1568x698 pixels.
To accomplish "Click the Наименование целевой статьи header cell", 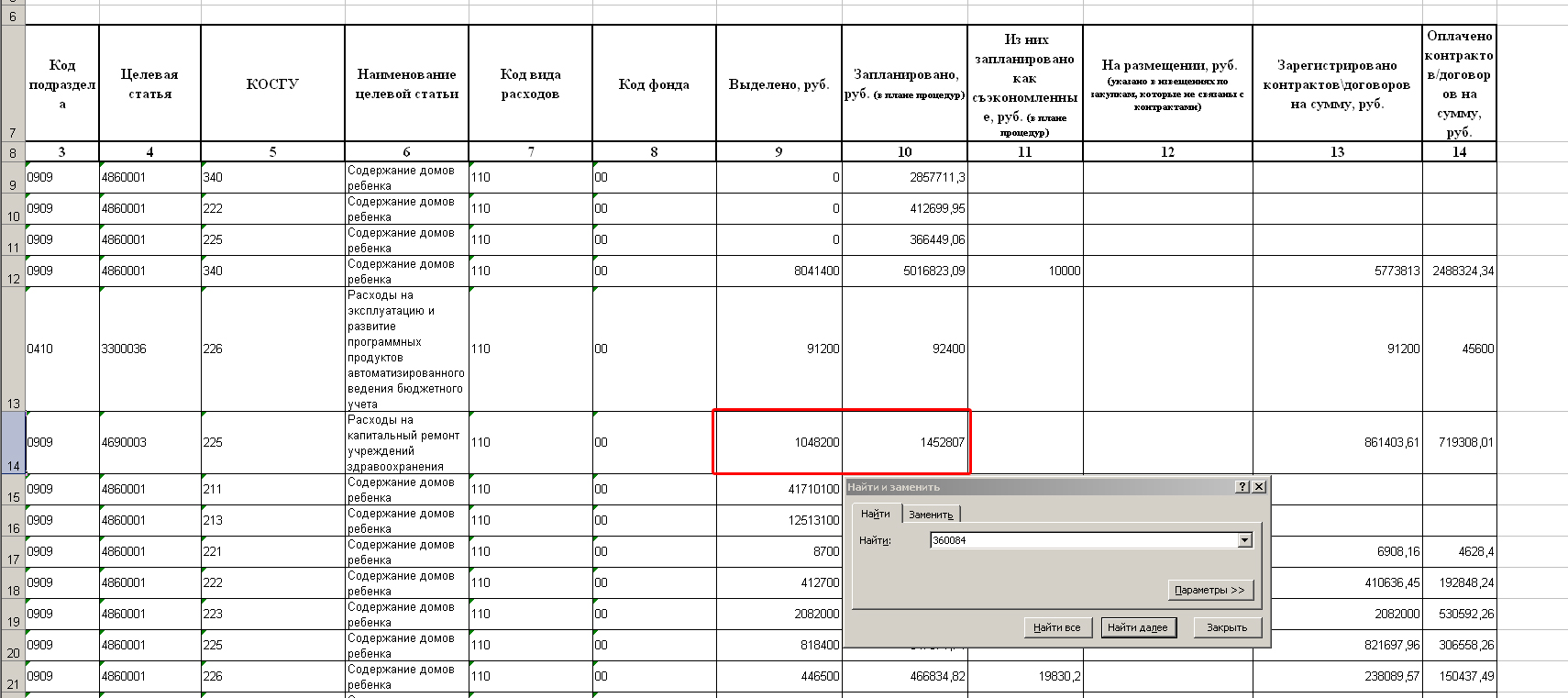I will (x=406, y=83).
